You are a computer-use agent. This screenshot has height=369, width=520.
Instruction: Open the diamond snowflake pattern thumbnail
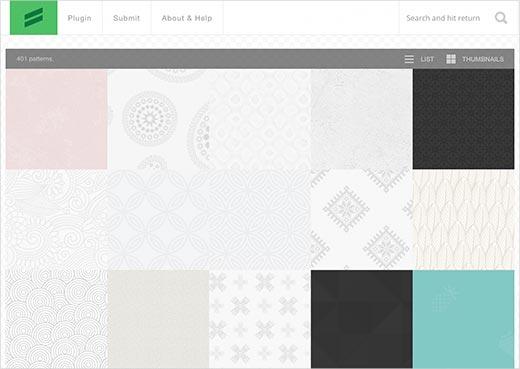(362, 220)
